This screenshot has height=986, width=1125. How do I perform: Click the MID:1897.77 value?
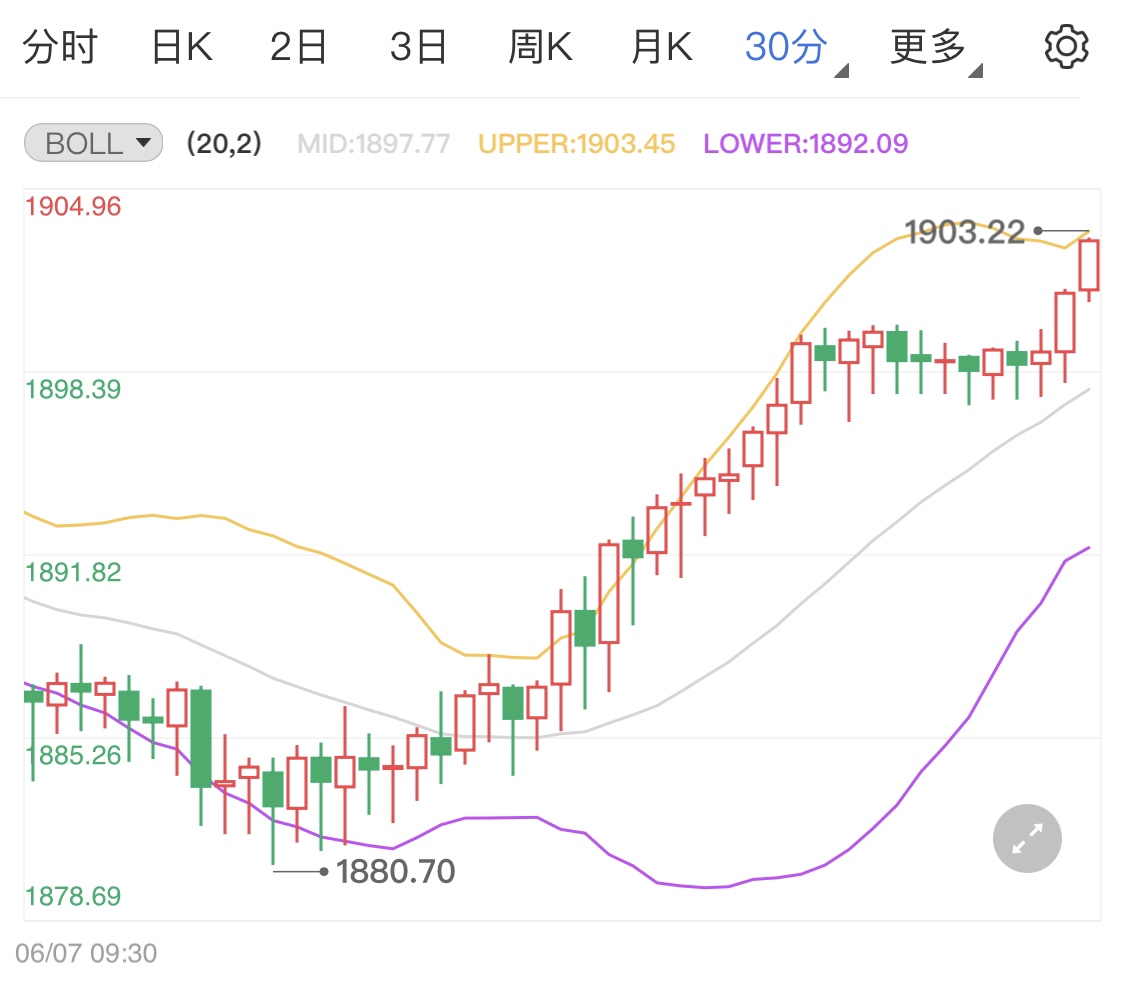click(374, 144)
